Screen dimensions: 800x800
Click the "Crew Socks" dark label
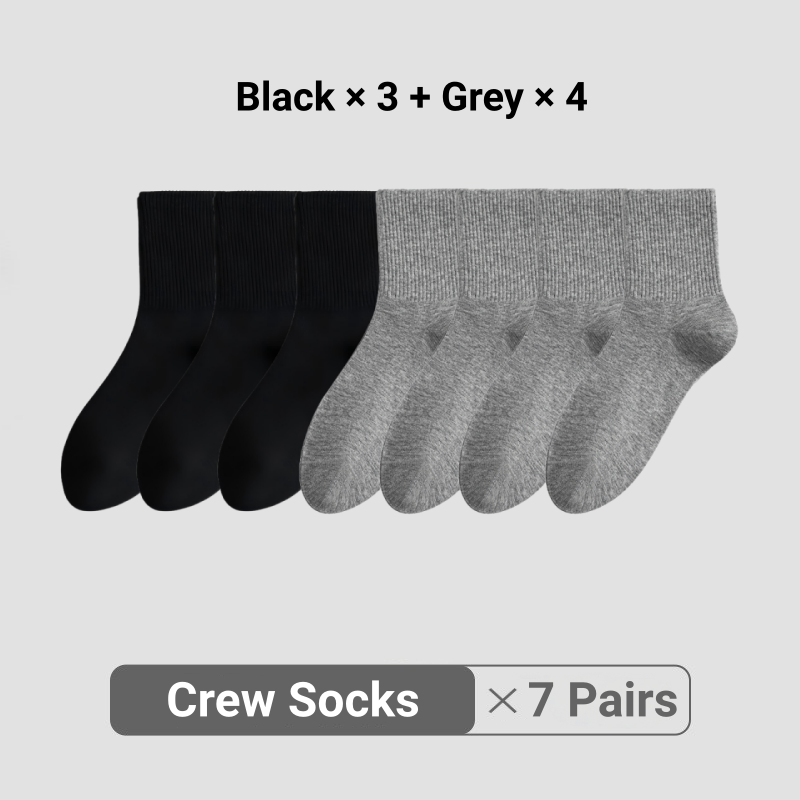[292, 699]
